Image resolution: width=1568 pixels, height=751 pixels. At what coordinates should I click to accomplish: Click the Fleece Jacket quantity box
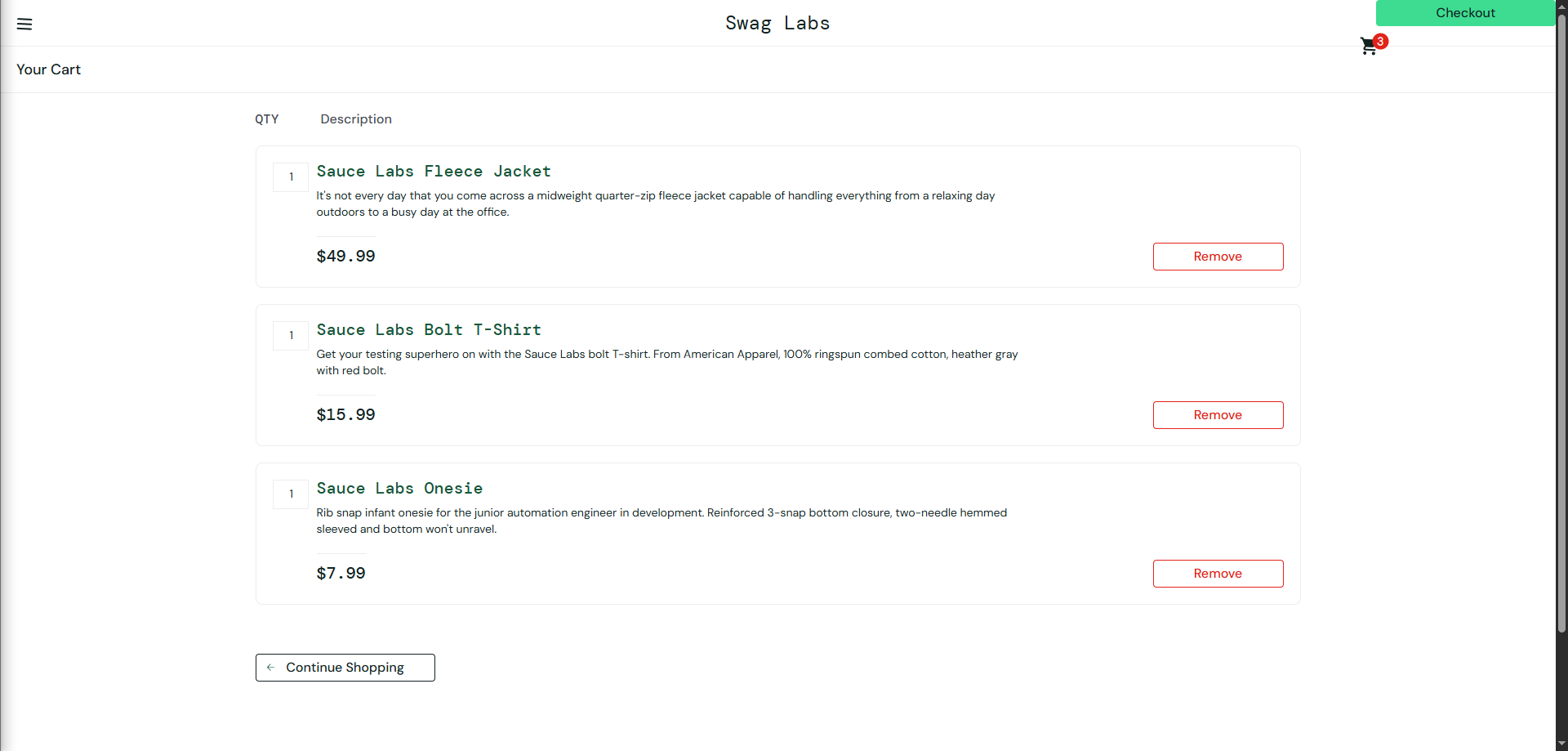tap(291, 177)
